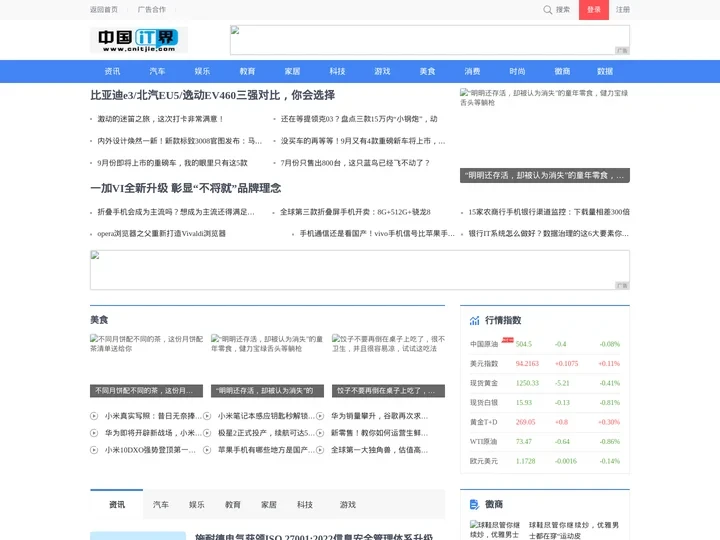Image resolution: width=720 pixels, height=540 pixels.
Task: Switch to the 娱乐 tab in lower section
Action: tap(197, 505)
